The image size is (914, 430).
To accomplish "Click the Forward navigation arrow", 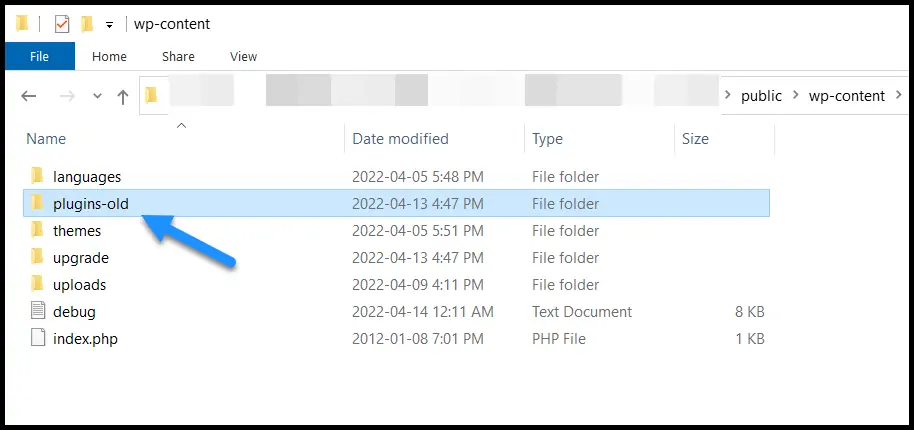I will tap(66, 96).
